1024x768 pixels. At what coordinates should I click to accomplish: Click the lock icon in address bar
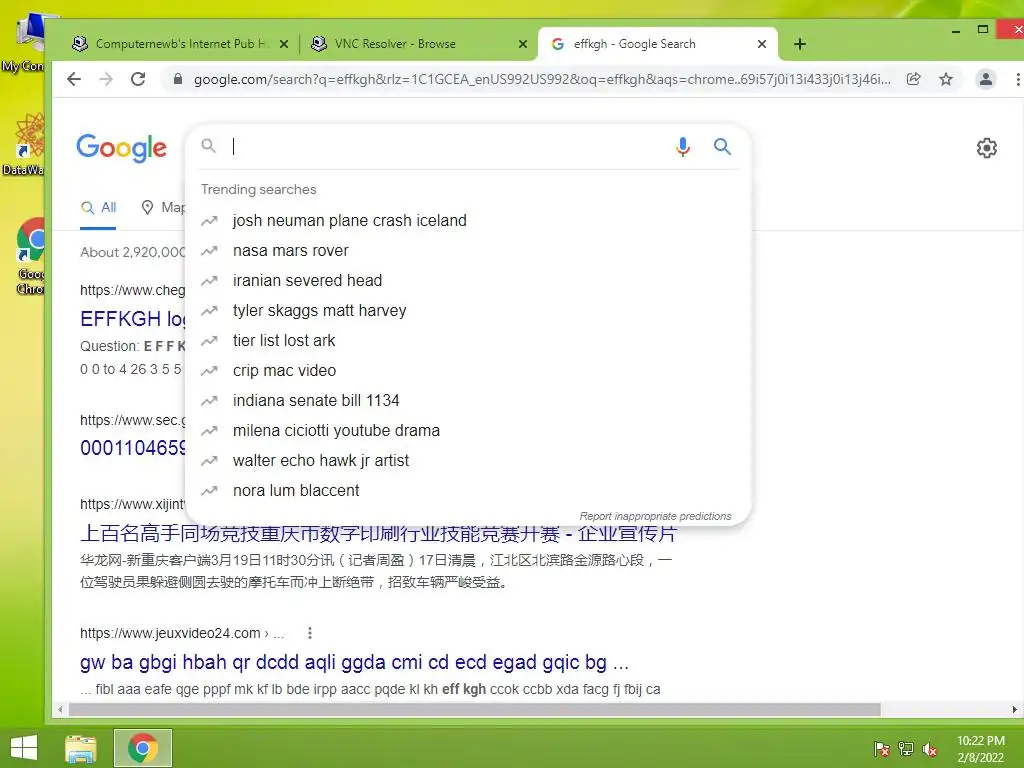pos(177,80)
